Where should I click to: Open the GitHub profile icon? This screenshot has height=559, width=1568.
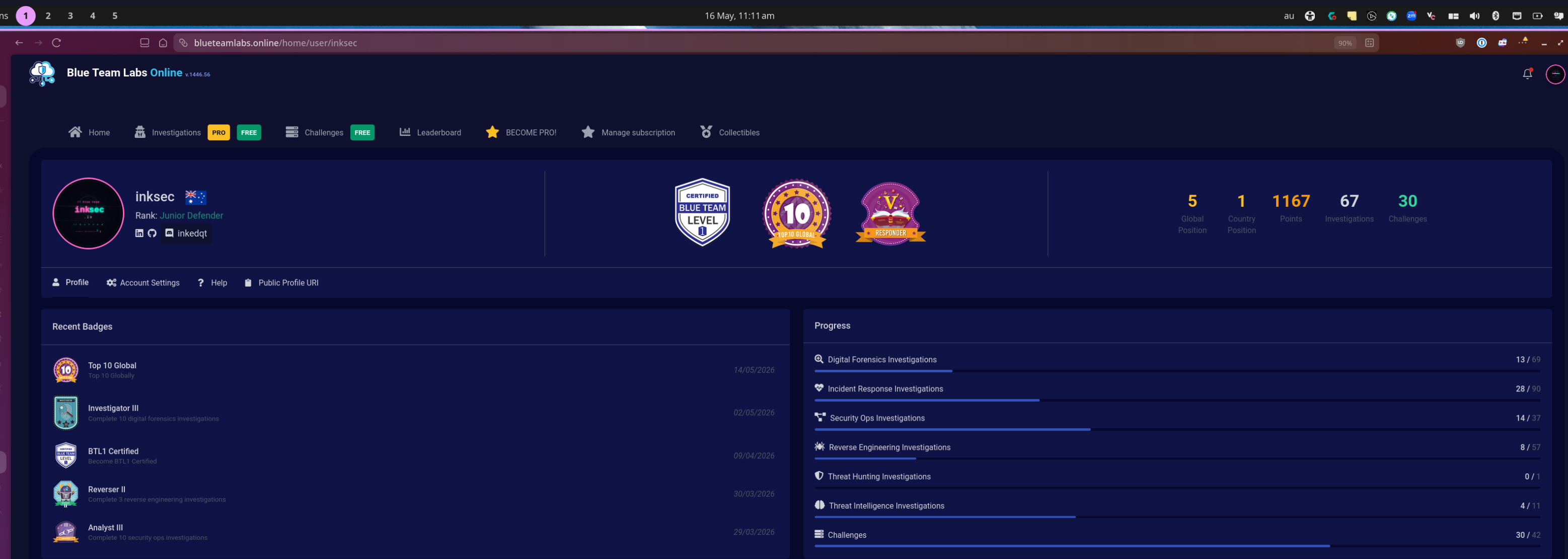(x=152, y=233)
